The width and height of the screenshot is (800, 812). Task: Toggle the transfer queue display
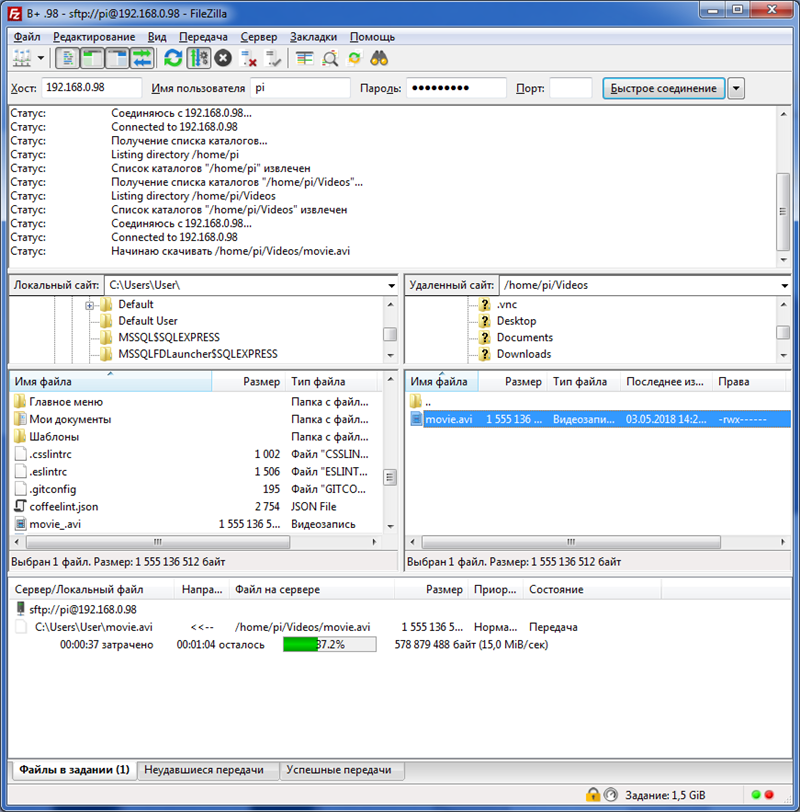[x=142, y=58]
